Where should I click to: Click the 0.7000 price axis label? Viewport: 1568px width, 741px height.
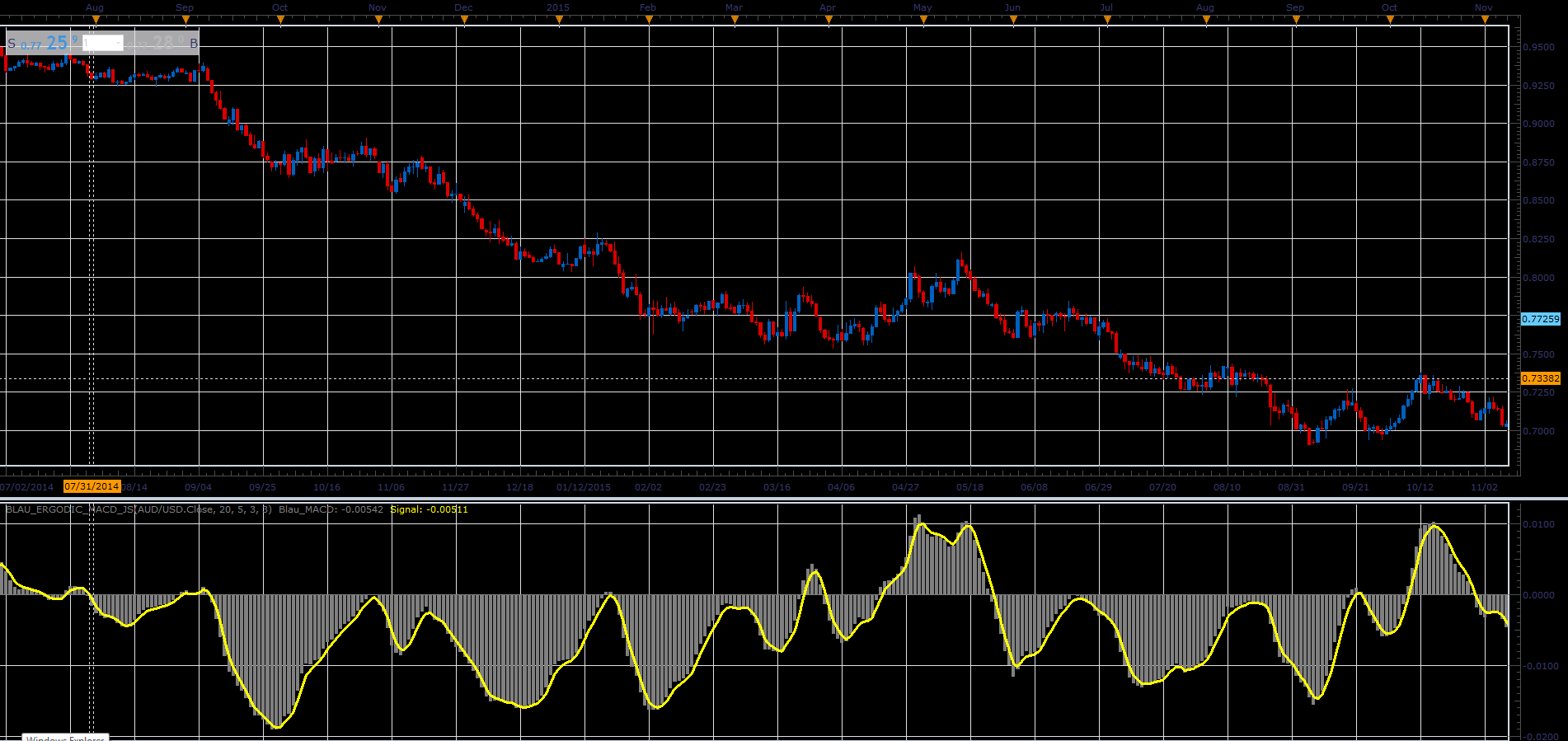(1538, 431)
